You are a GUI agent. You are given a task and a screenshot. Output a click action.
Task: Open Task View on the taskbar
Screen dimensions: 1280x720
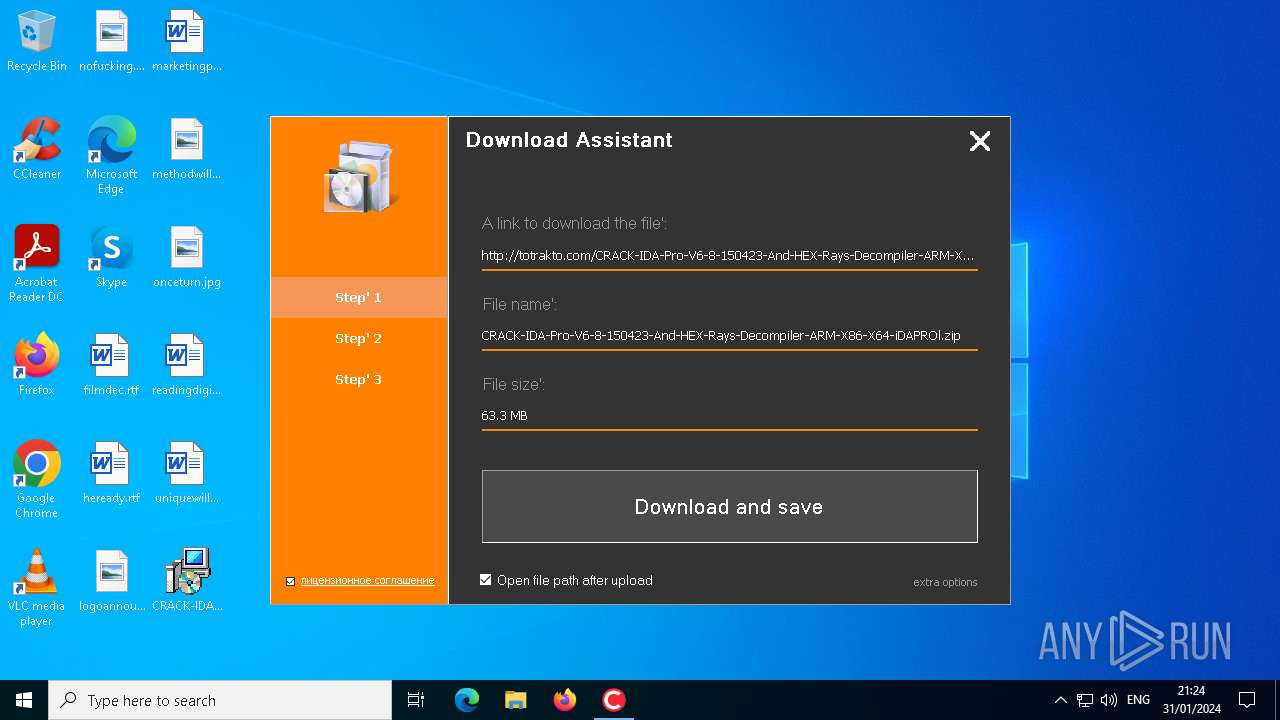click(416, 700)
